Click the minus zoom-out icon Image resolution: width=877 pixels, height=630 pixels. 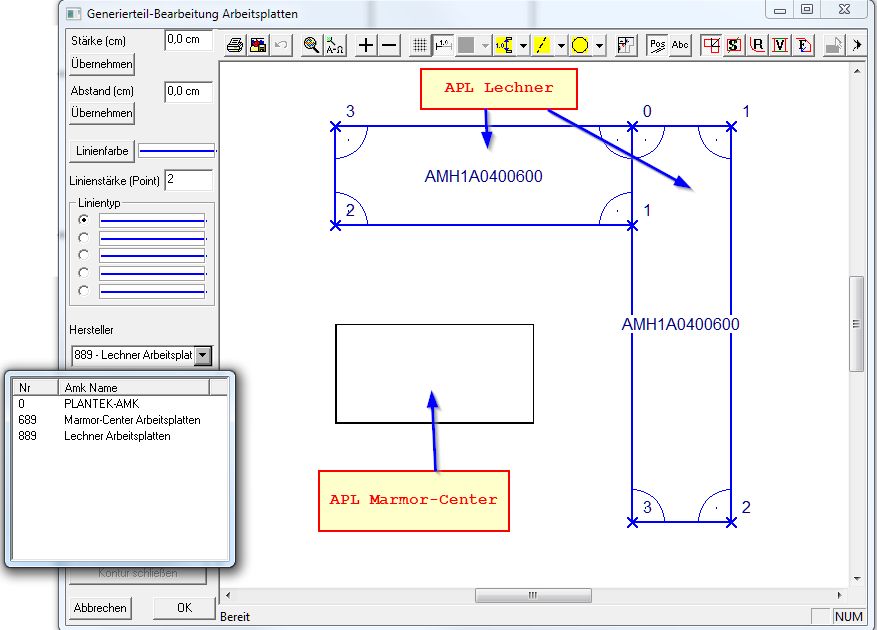pyautogui.click(x=390, y=45)
